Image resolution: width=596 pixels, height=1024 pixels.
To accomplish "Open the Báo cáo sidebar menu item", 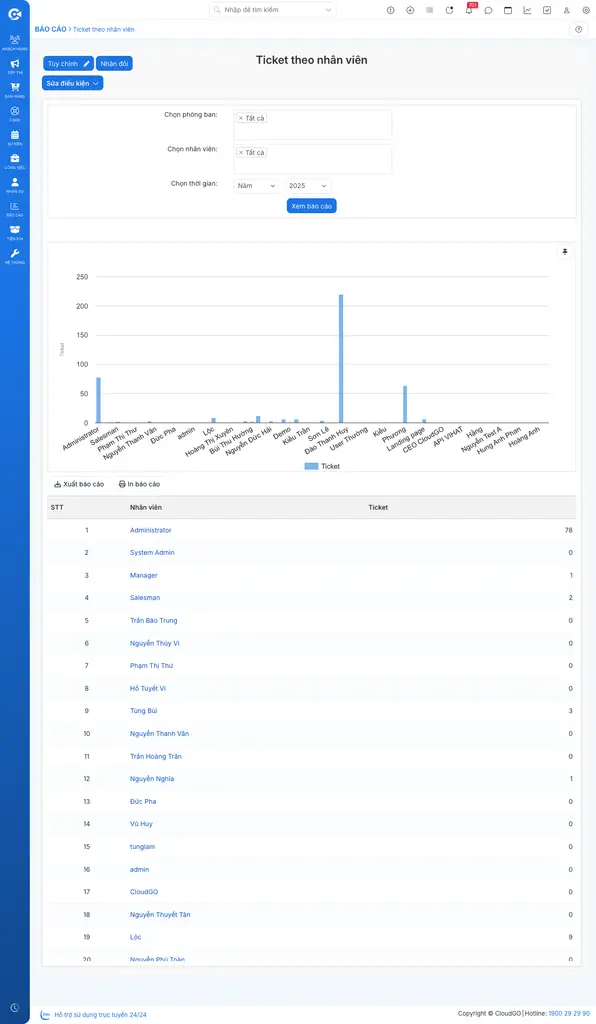I will 14,208.
